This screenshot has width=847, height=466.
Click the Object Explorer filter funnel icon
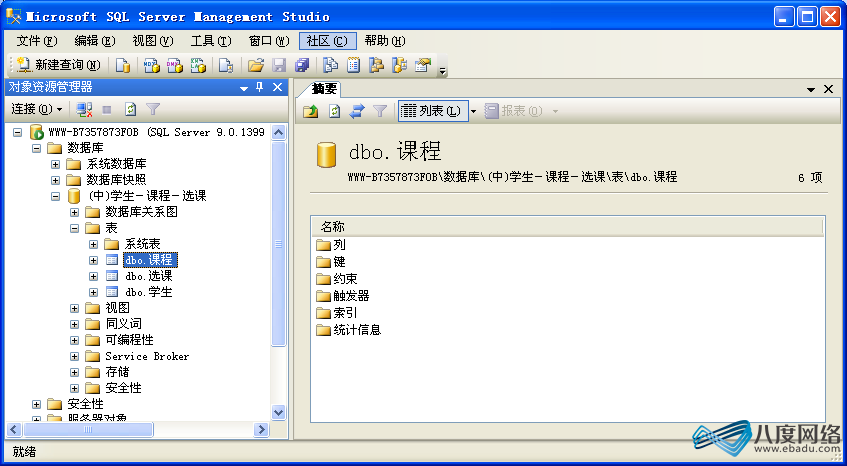pos(153,110)
